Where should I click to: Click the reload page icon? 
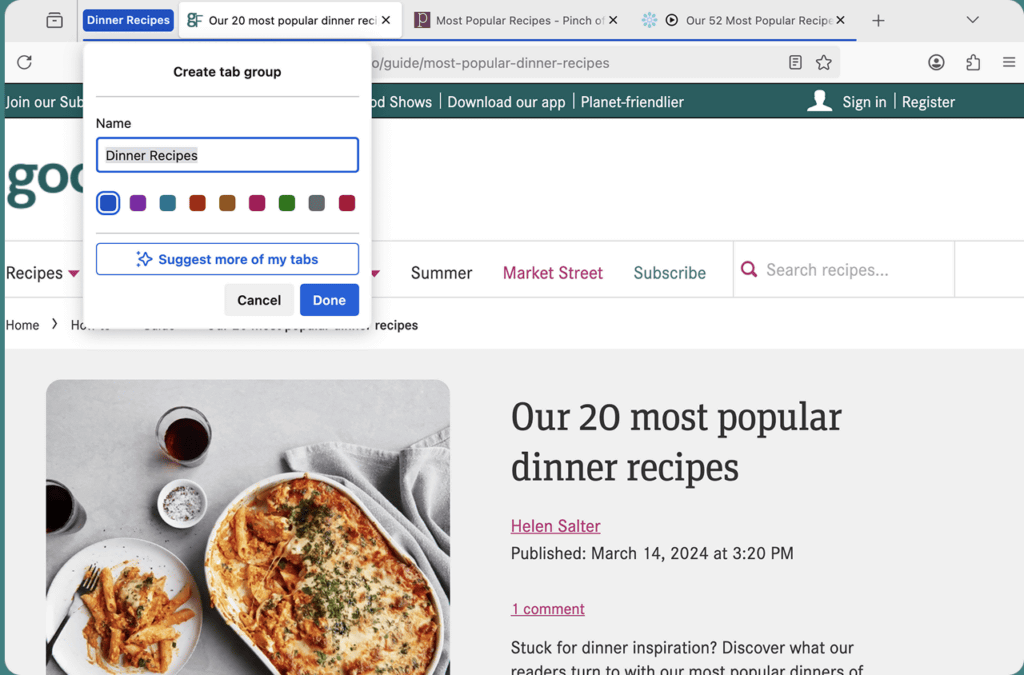pyautogui.click(x=25, y=62)
